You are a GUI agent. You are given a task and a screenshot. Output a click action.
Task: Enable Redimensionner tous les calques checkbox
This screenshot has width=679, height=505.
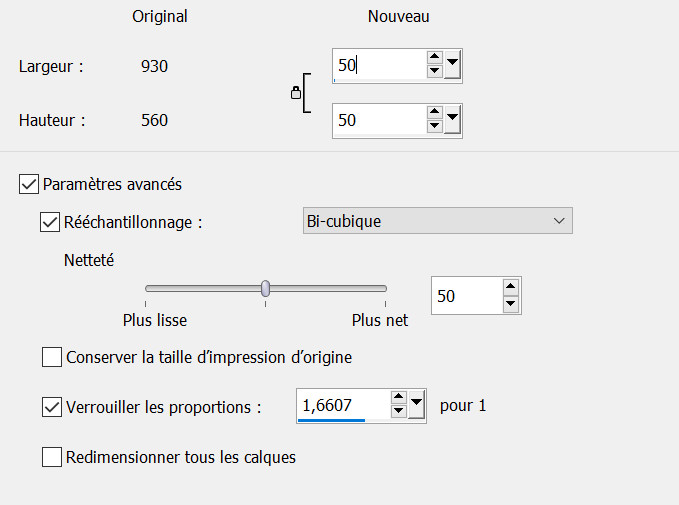click(x=52, y=458)
